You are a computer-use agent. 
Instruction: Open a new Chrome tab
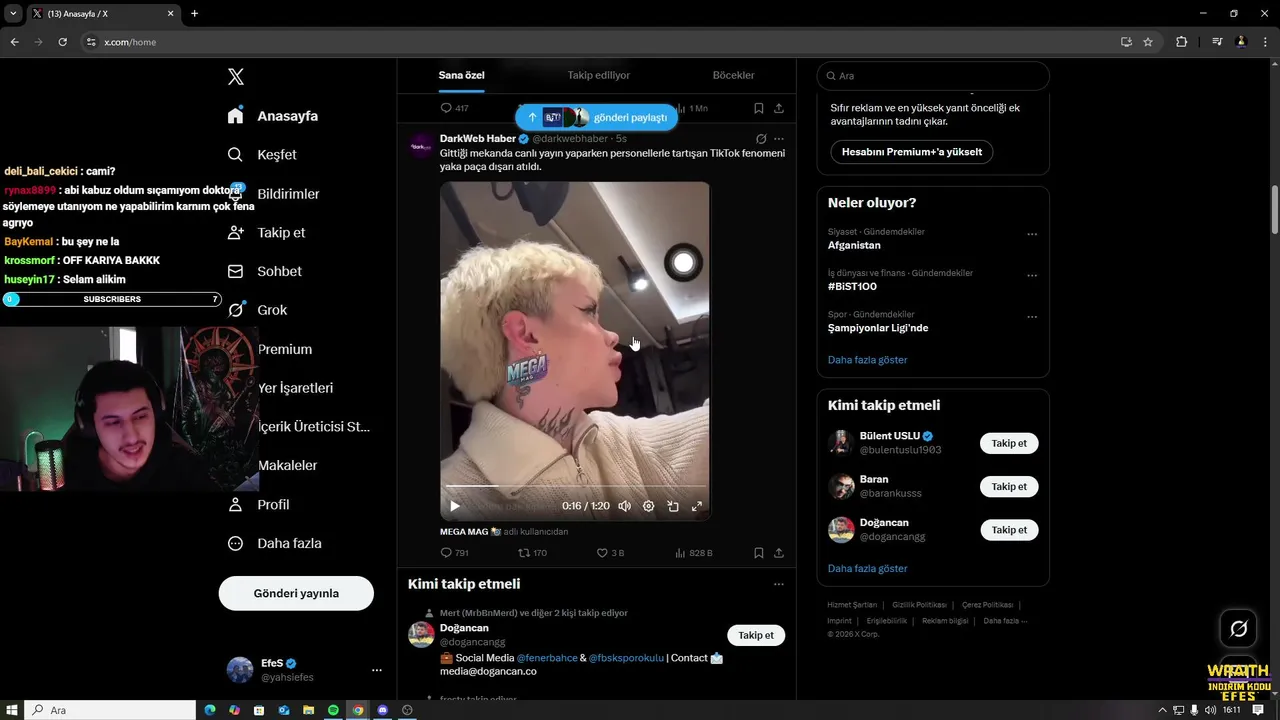[194, 14]
